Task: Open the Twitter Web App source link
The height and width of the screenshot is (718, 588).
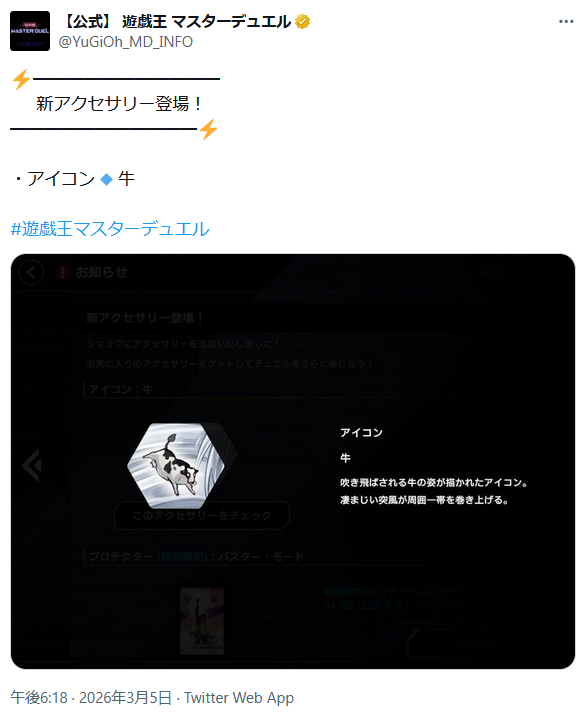Action: point(239,698)
